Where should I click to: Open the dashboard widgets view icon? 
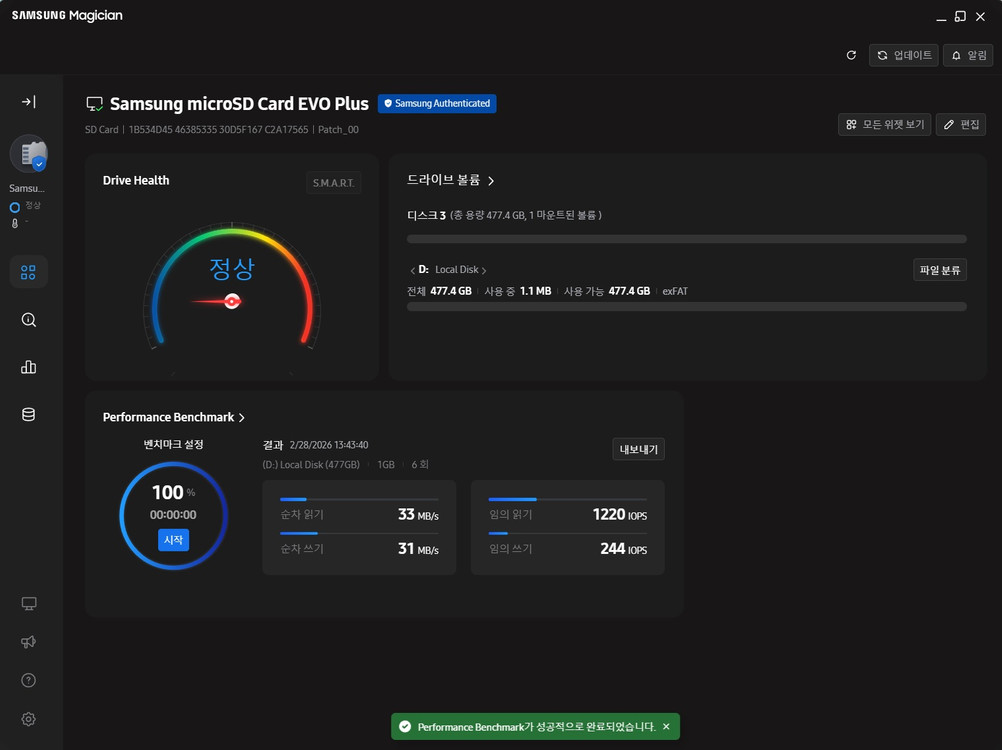tap(28, 272)
